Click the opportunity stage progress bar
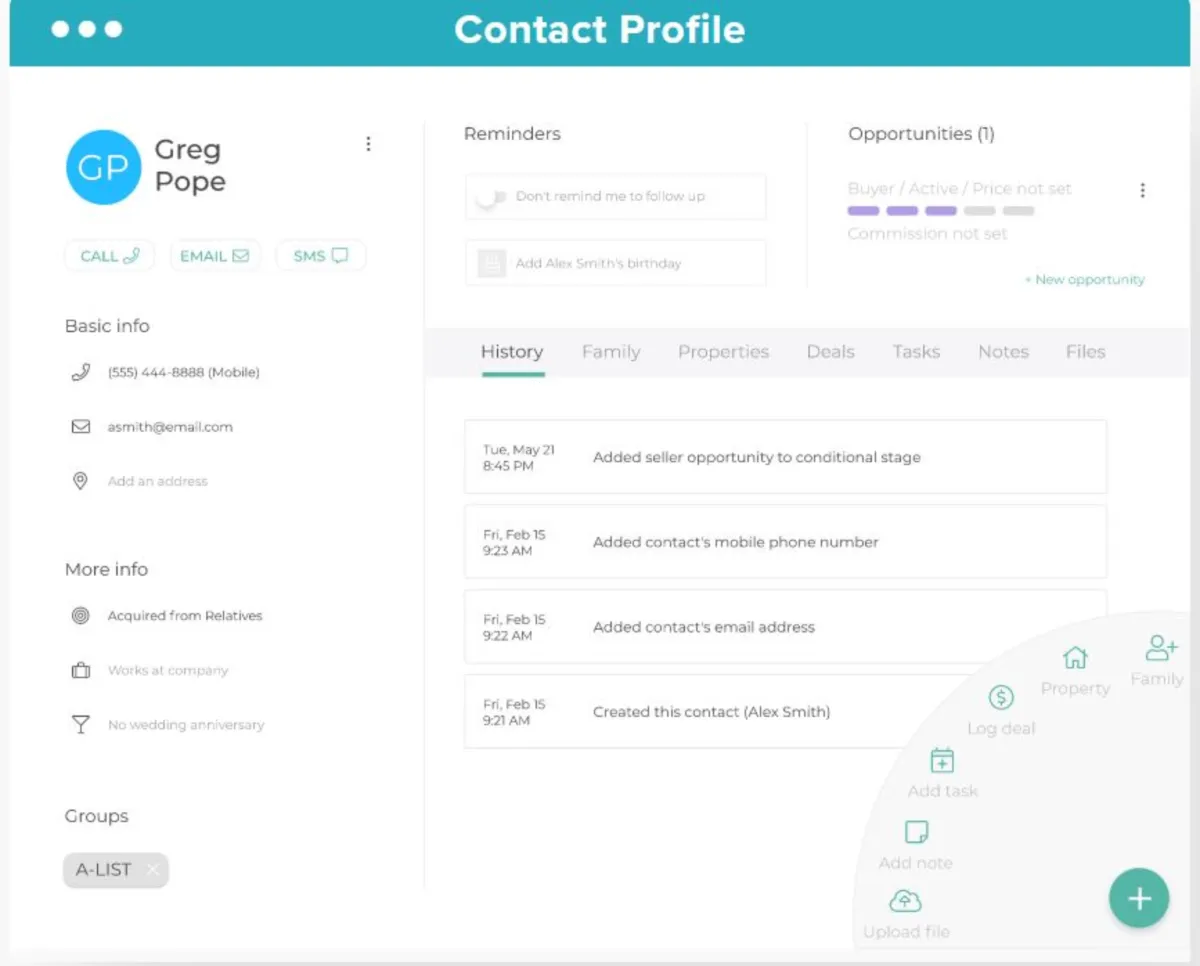Image resolution: width=1200 pixels, height=966 pixels. click(x=940, y=211)
